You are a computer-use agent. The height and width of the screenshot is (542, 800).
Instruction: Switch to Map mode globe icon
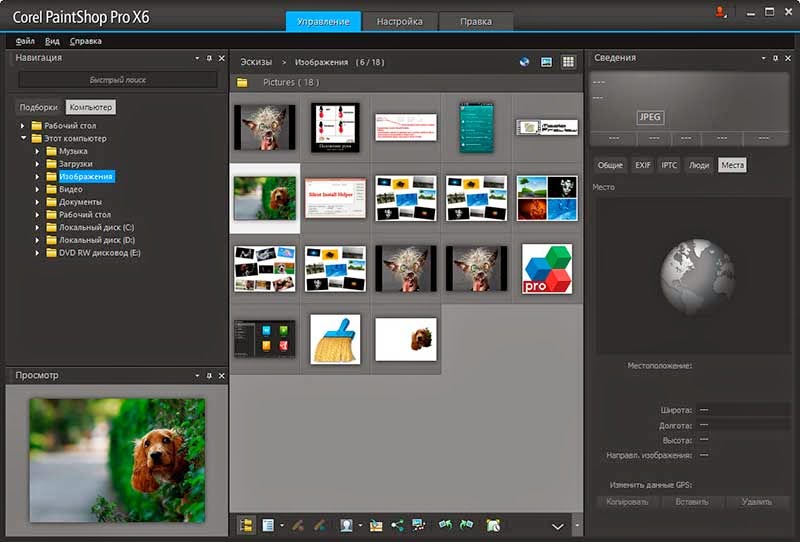524,62
